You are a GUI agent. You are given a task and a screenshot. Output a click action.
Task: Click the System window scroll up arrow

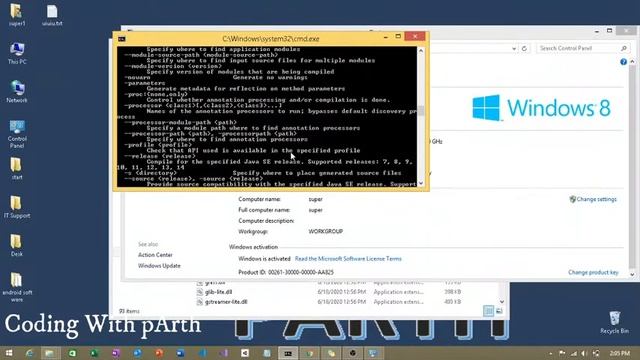click(x=632, y=61)
